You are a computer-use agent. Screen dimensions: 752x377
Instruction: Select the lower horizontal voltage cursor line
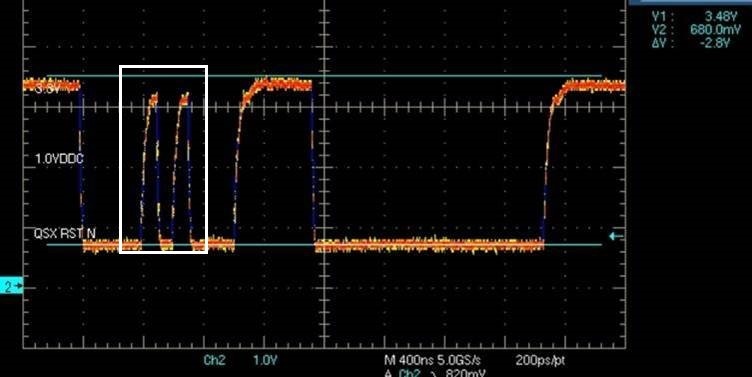point(324,245)
